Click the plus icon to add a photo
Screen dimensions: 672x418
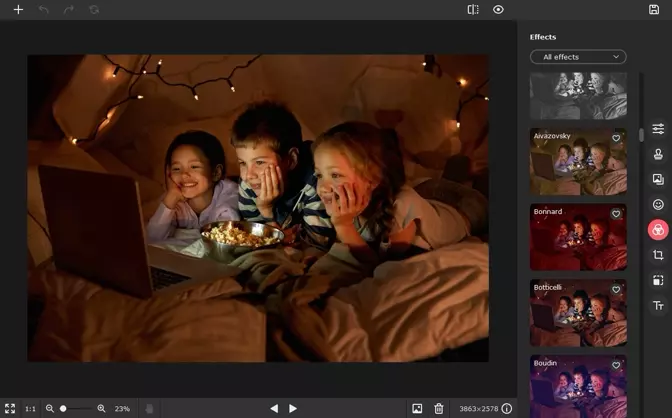point(18,9)
